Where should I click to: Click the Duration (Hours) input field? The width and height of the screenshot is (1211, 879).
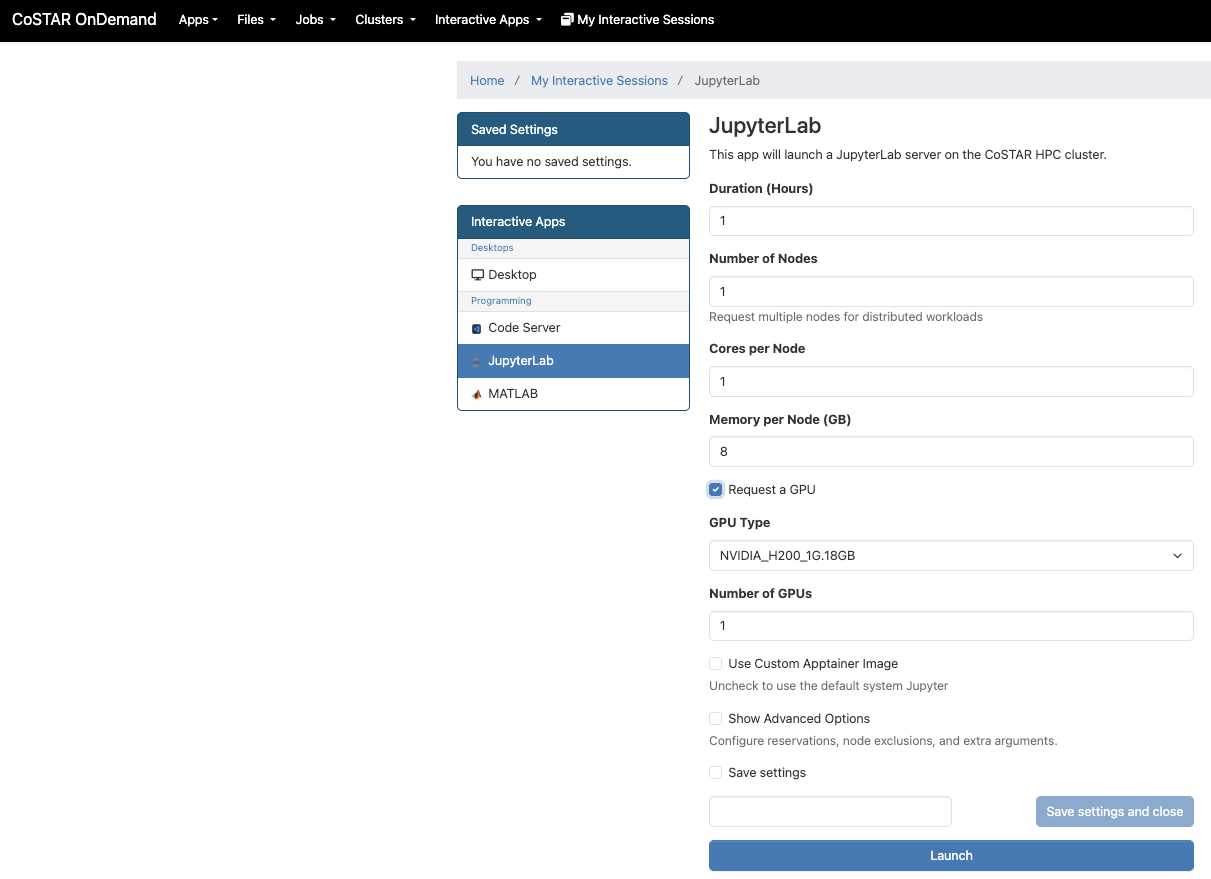point(951,221)
